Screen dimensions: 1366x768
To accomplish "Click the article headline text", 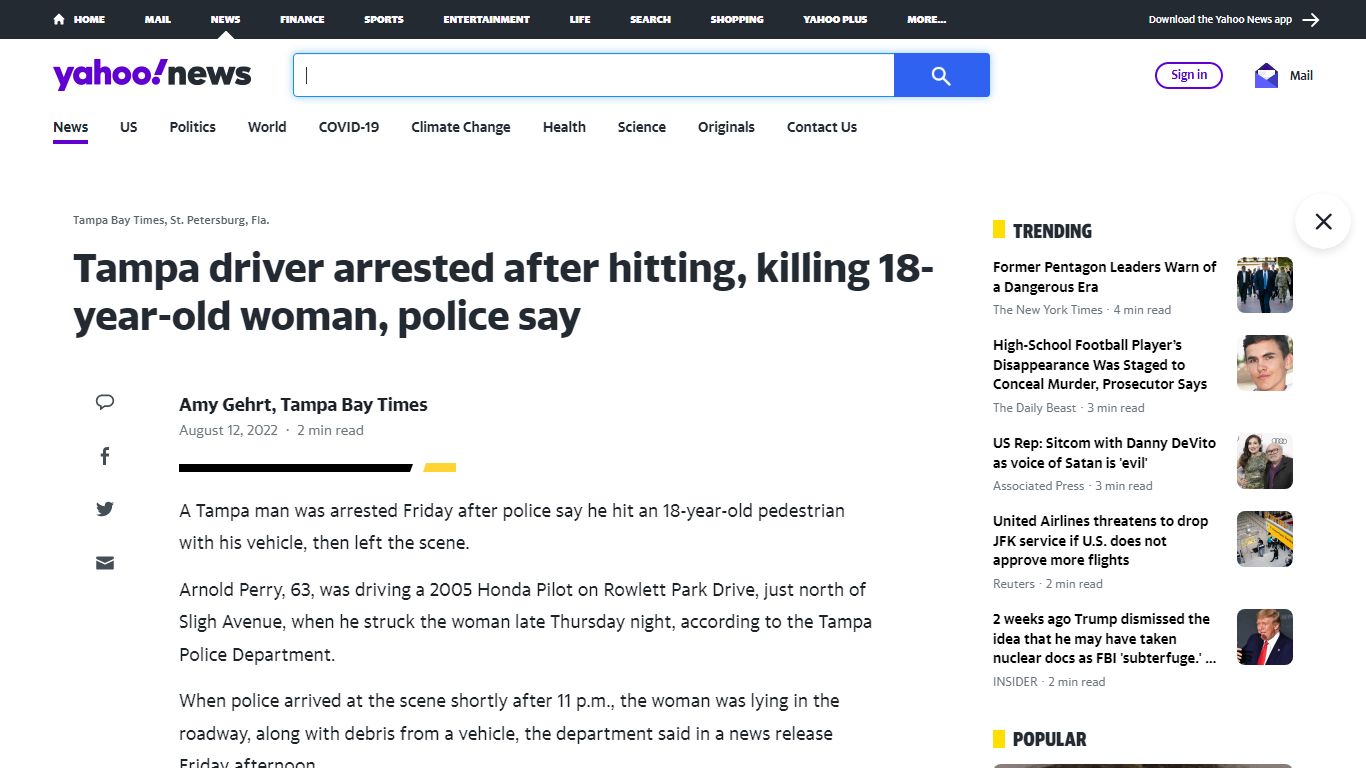I will click(x=503, y=293).
